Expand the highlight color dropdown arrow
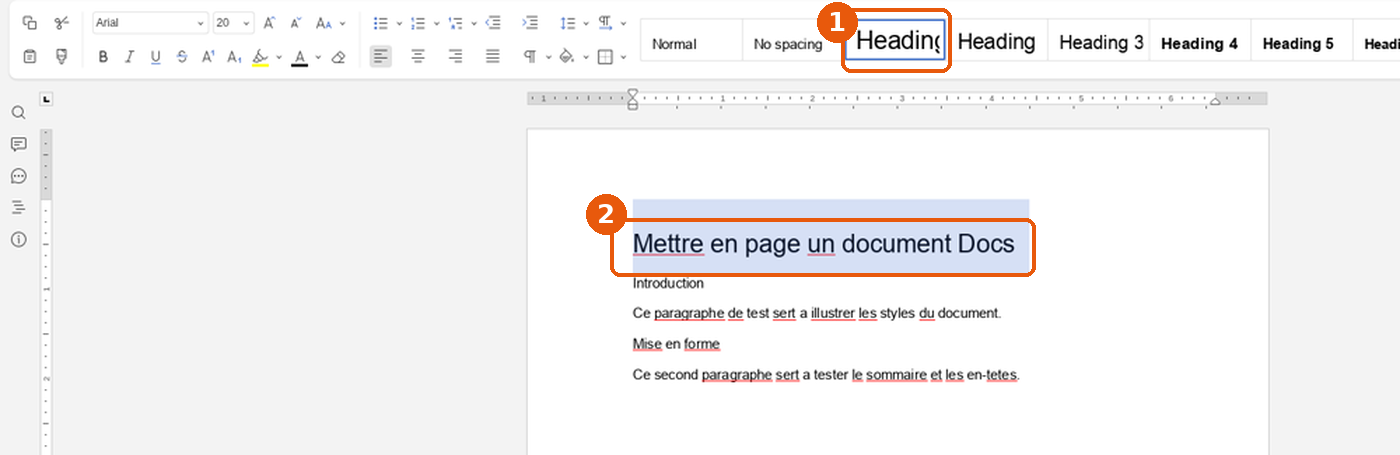 pyautogui.click(x=279, y=57)
